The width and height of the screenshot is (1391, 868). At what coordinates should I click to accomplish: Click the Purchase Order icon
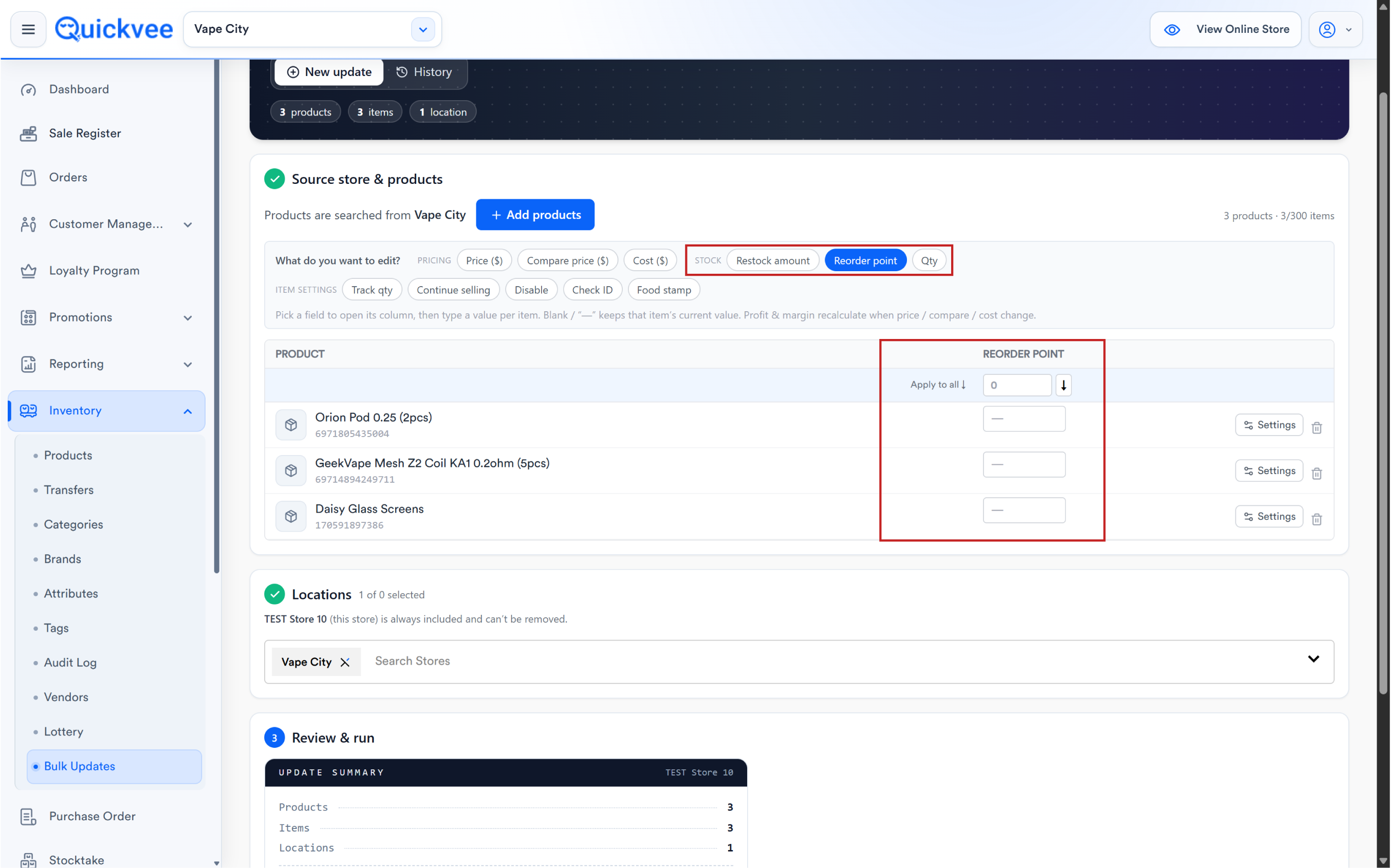[28, 816]
